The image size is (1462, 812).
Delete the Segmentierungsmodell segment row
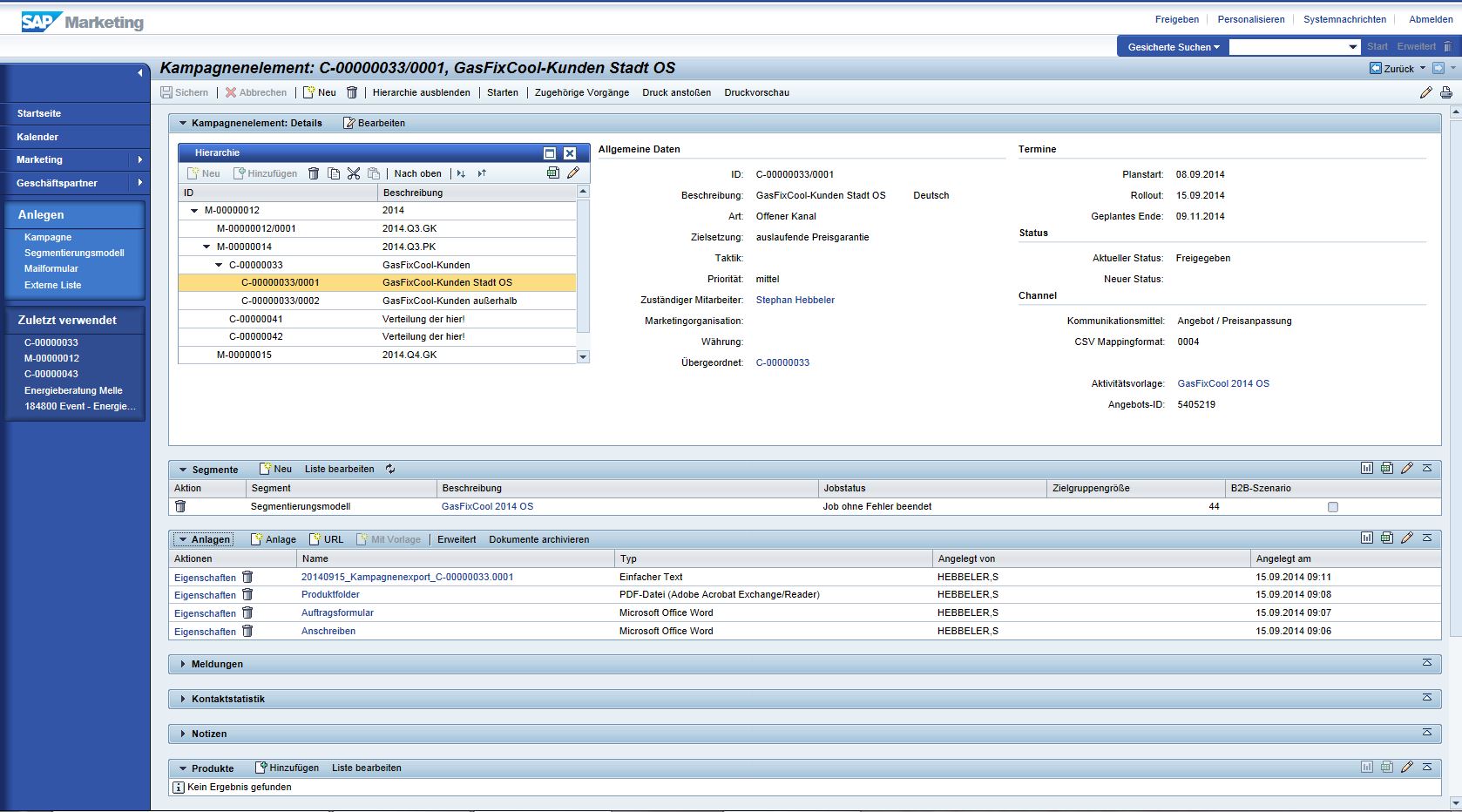coord(180,506)
